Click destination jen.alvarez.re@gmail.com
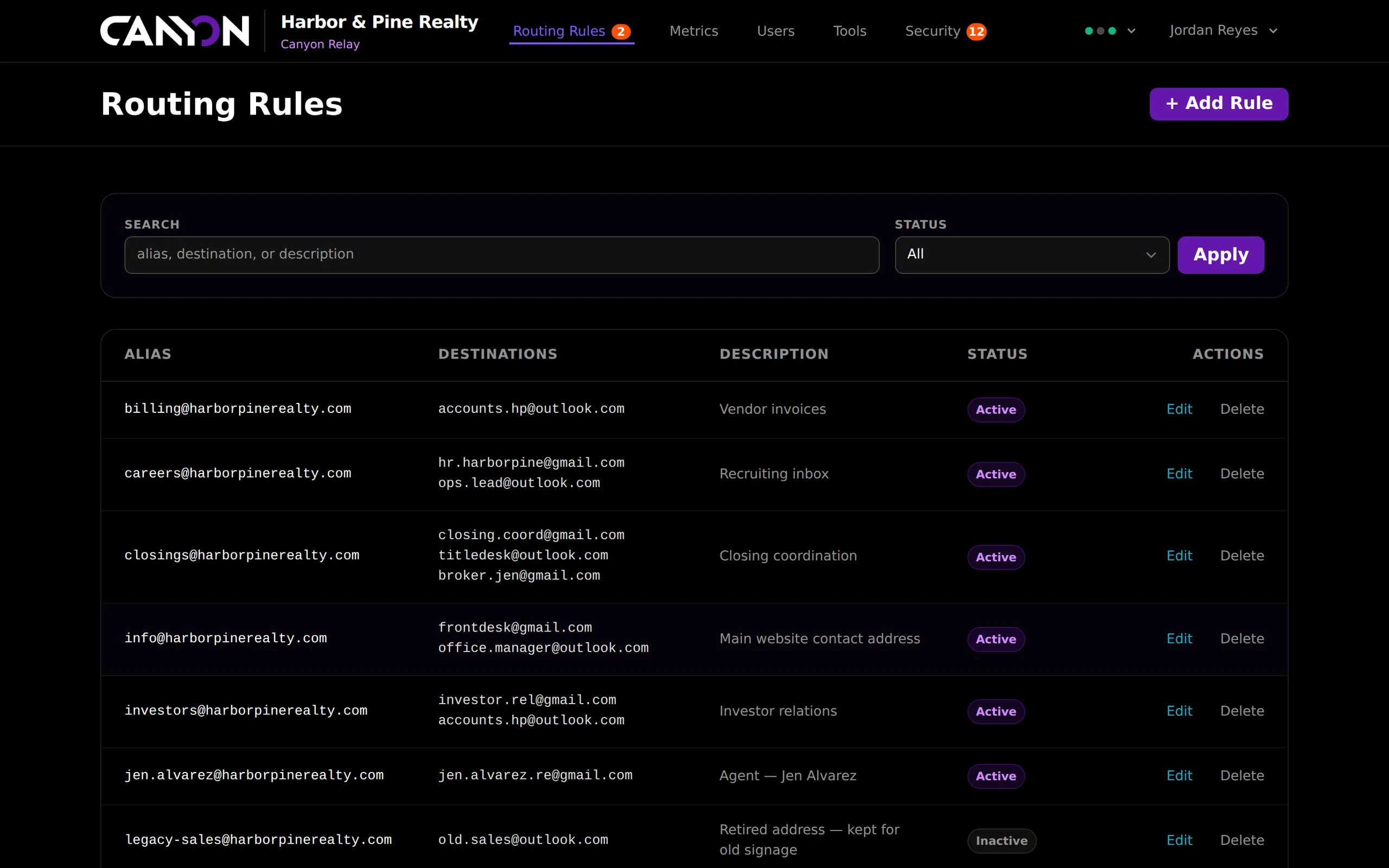This screenshot has height=868, width=1389. (535, 776)
